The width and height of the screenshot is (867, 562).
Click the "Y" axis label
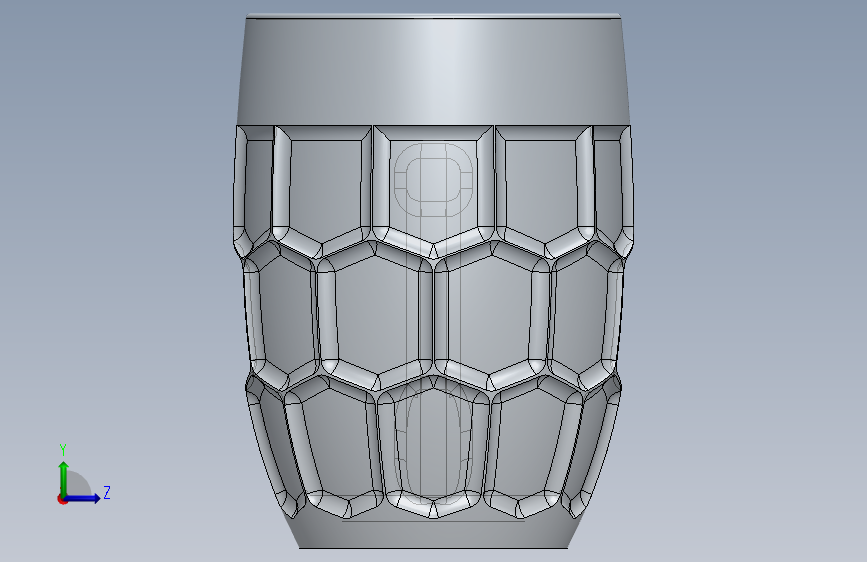63,450
